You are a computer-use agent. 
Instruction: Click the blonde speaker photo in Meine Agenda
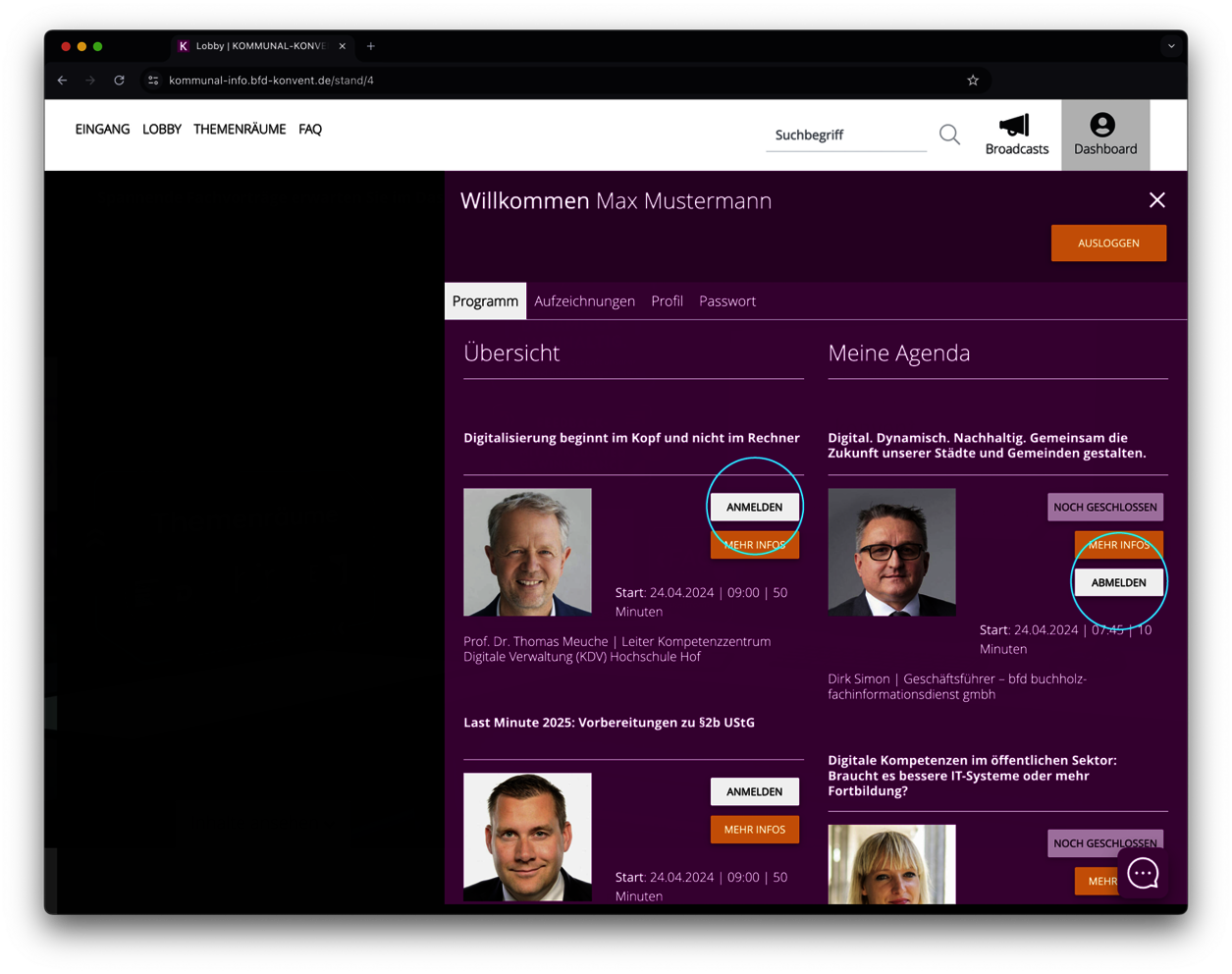(x=891, y=864)
